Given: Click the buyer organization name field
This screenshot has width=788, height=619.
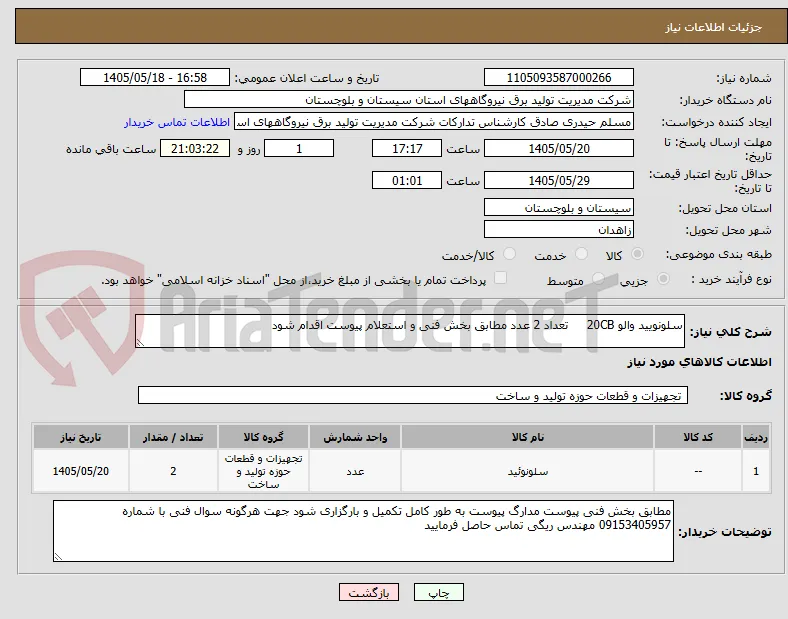Looking at the screenshot, I should [x=408, y=99].
